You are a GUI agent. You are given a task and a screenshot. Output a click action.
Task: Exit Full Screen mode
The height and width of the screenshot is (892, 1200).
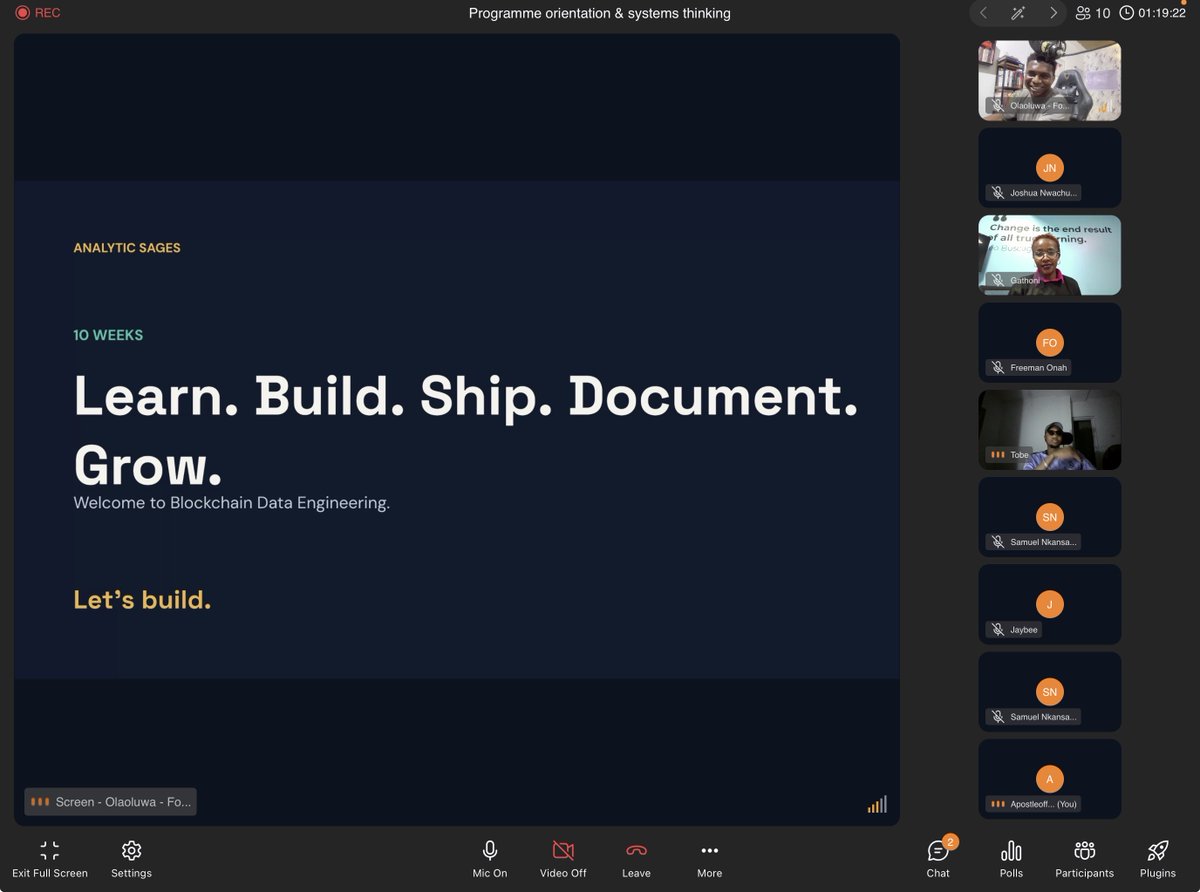coord(50,859)
